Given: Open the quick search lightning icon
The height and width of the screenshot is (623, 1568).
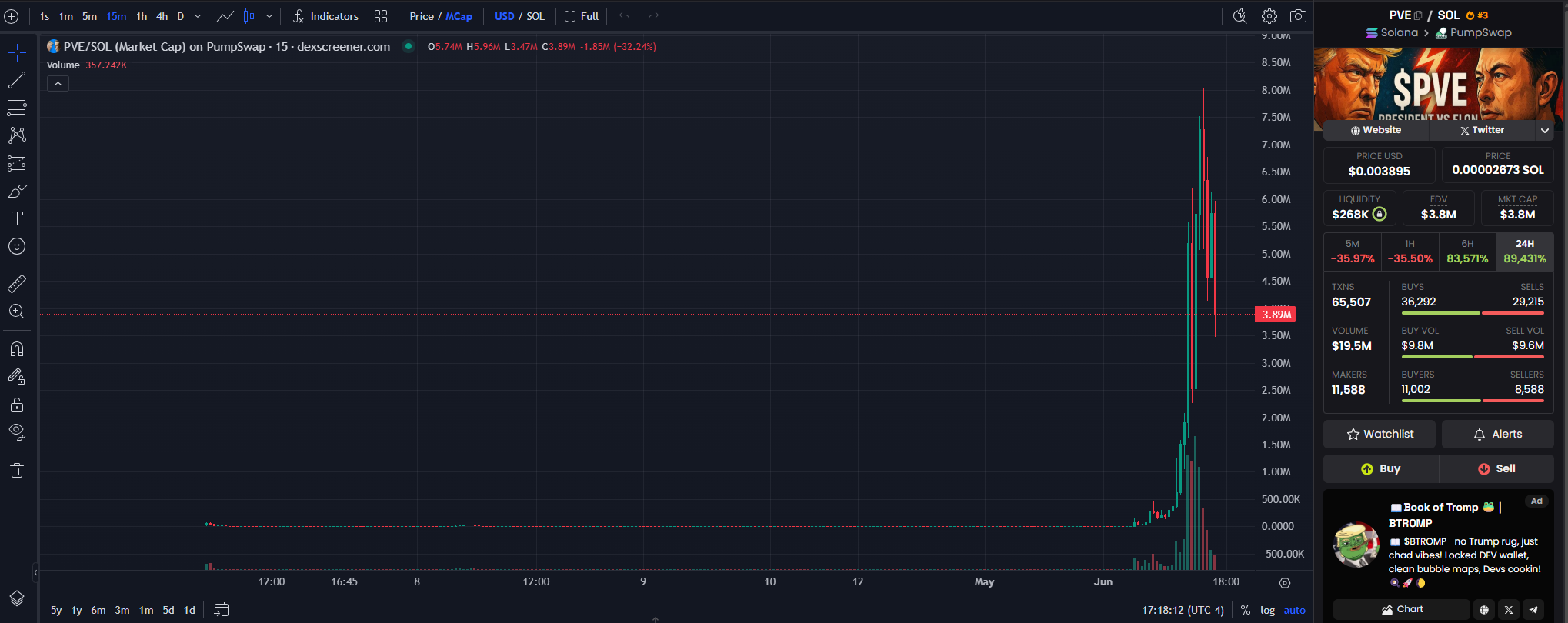Looking at the screenshot, I should tap(1239, 16).
